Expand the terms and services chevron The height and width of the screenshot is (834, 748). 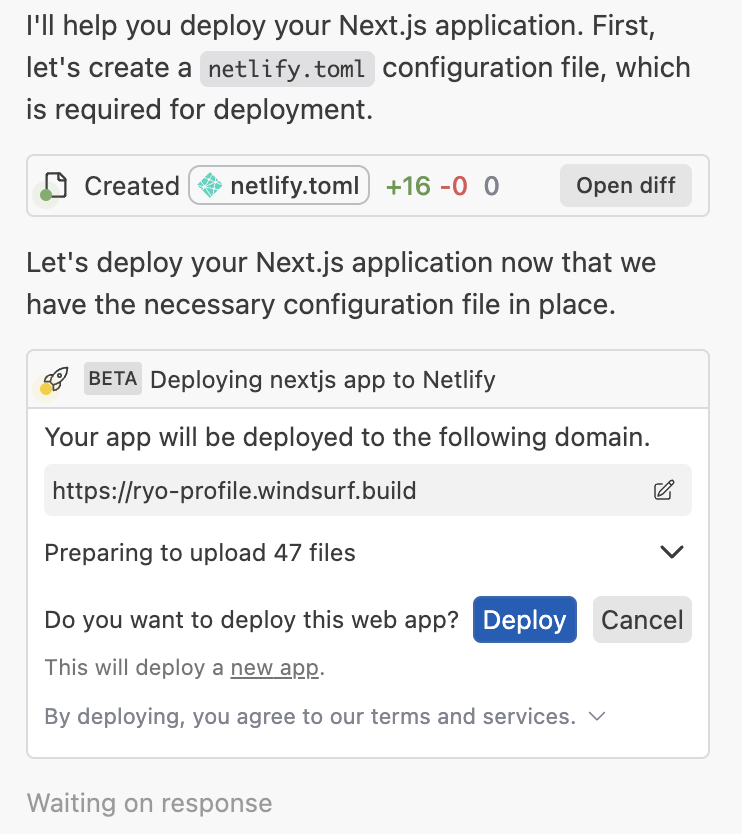597,716
